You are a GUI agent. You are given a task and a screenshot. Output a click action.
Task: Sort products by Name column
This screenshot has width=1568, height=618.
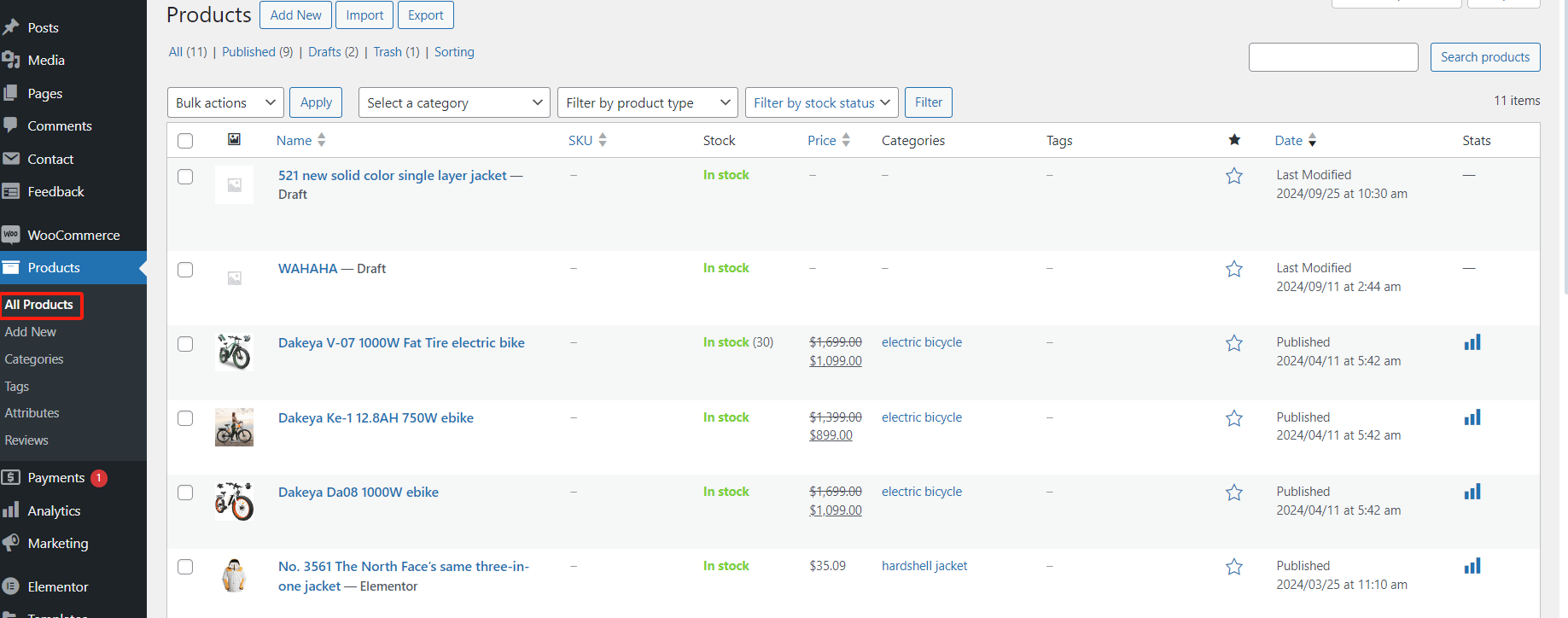pyautogui.click(x=301, y=140)
